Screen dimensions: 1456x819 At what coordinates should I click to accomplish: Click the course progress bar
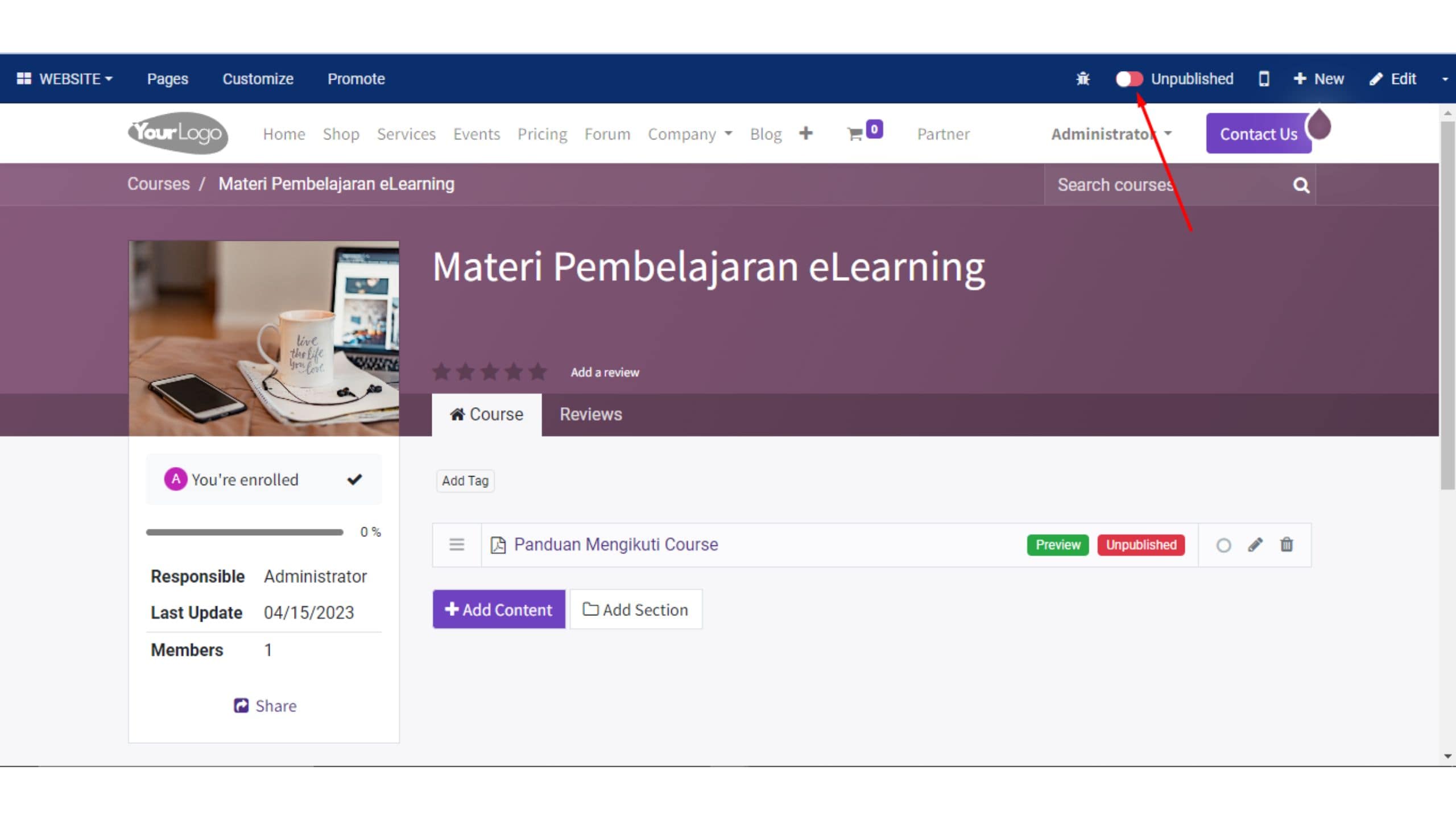[245, 532]
